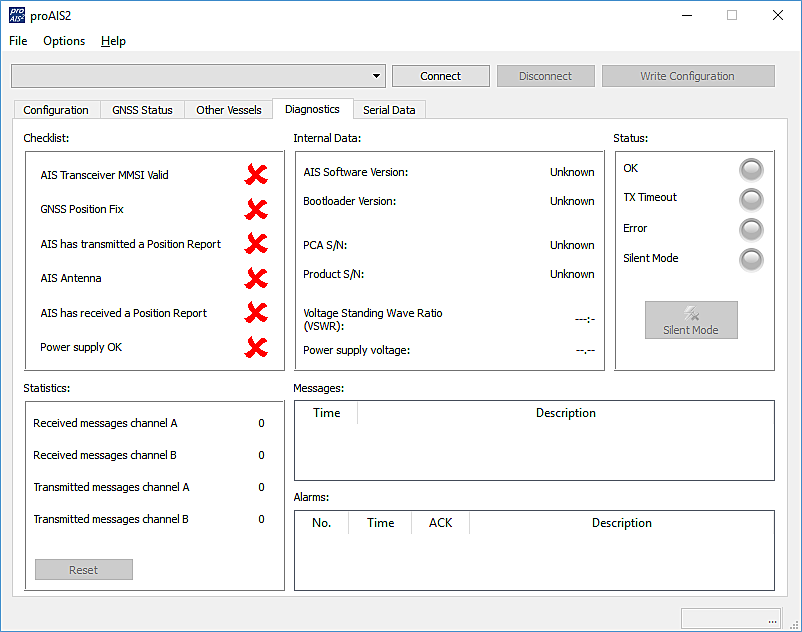802x632 pixels.
Task: Click the Silent Mode button with antenna icon
Action: point(691,320)
